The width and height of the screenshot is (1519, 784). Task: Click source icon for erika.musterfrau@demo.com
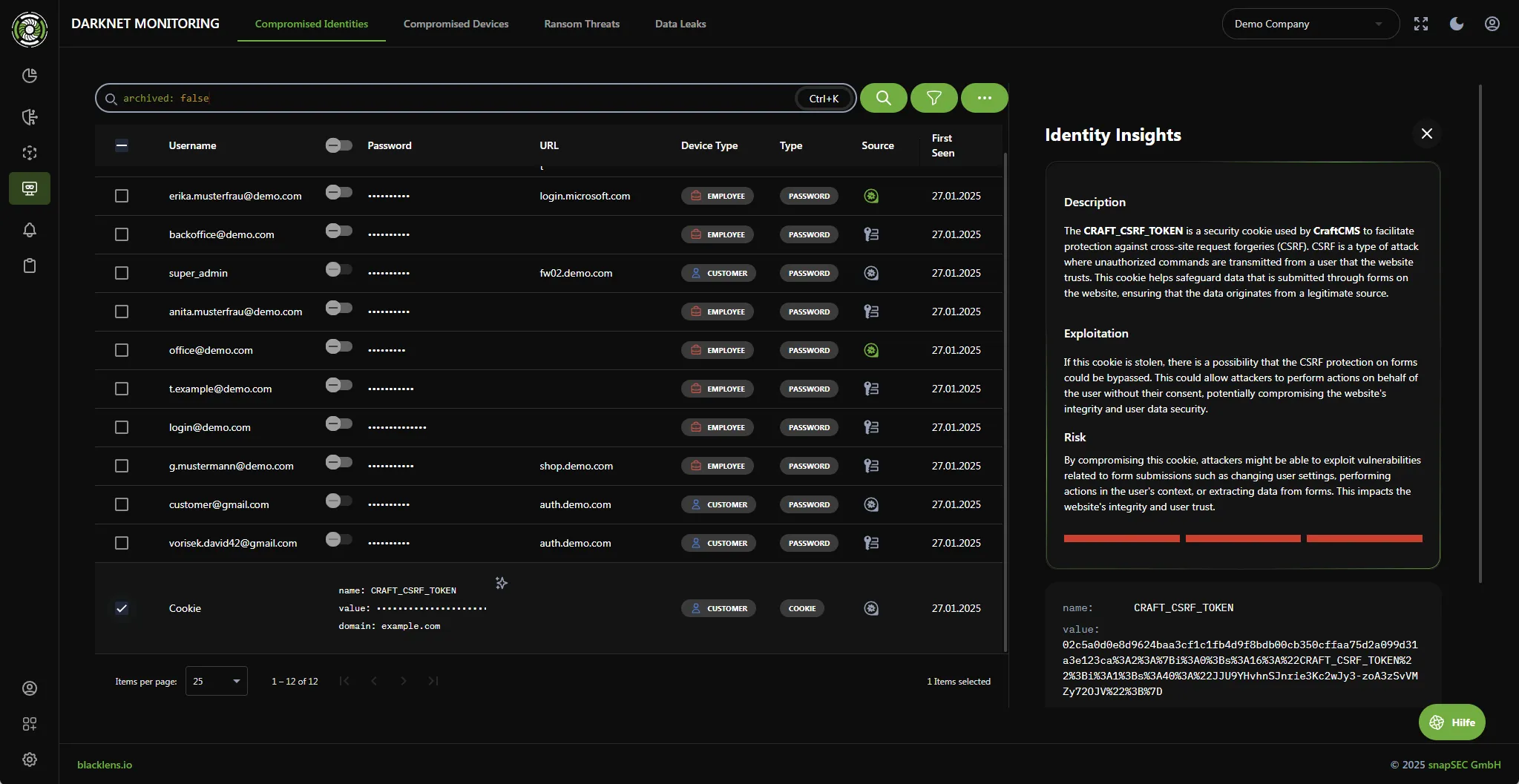[x=871, y=196]
